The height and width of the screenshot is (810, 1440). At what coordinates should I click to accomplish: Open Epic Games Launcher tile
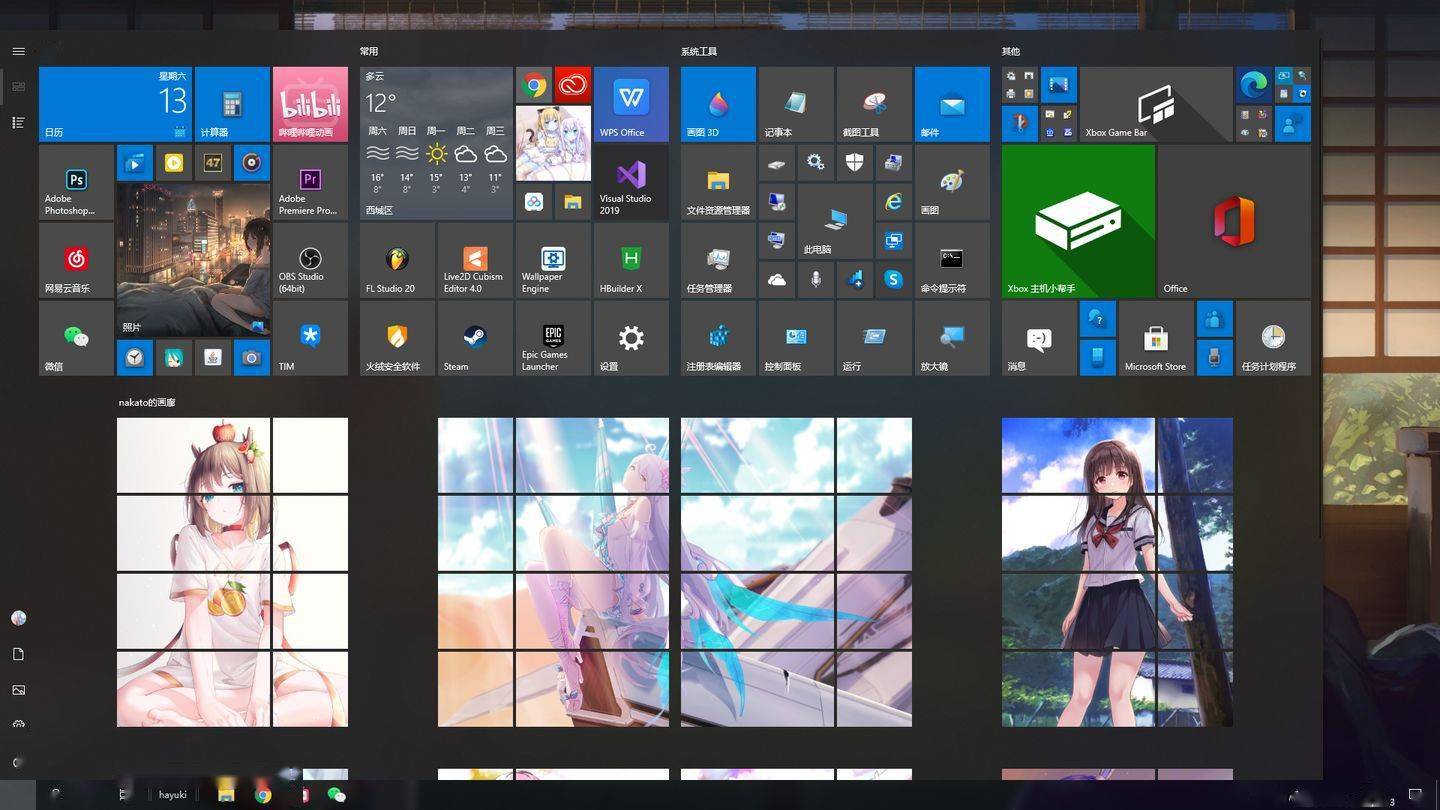click(x=553, y=338)
